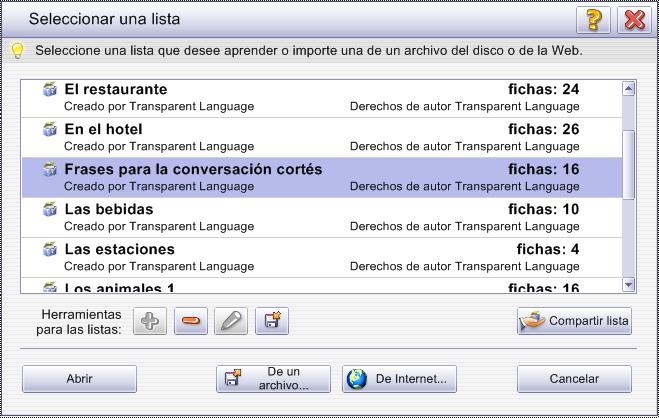This screenshot has width=659, height=418.
Task: Import a list with De un archivo
Action: (274, 379)
